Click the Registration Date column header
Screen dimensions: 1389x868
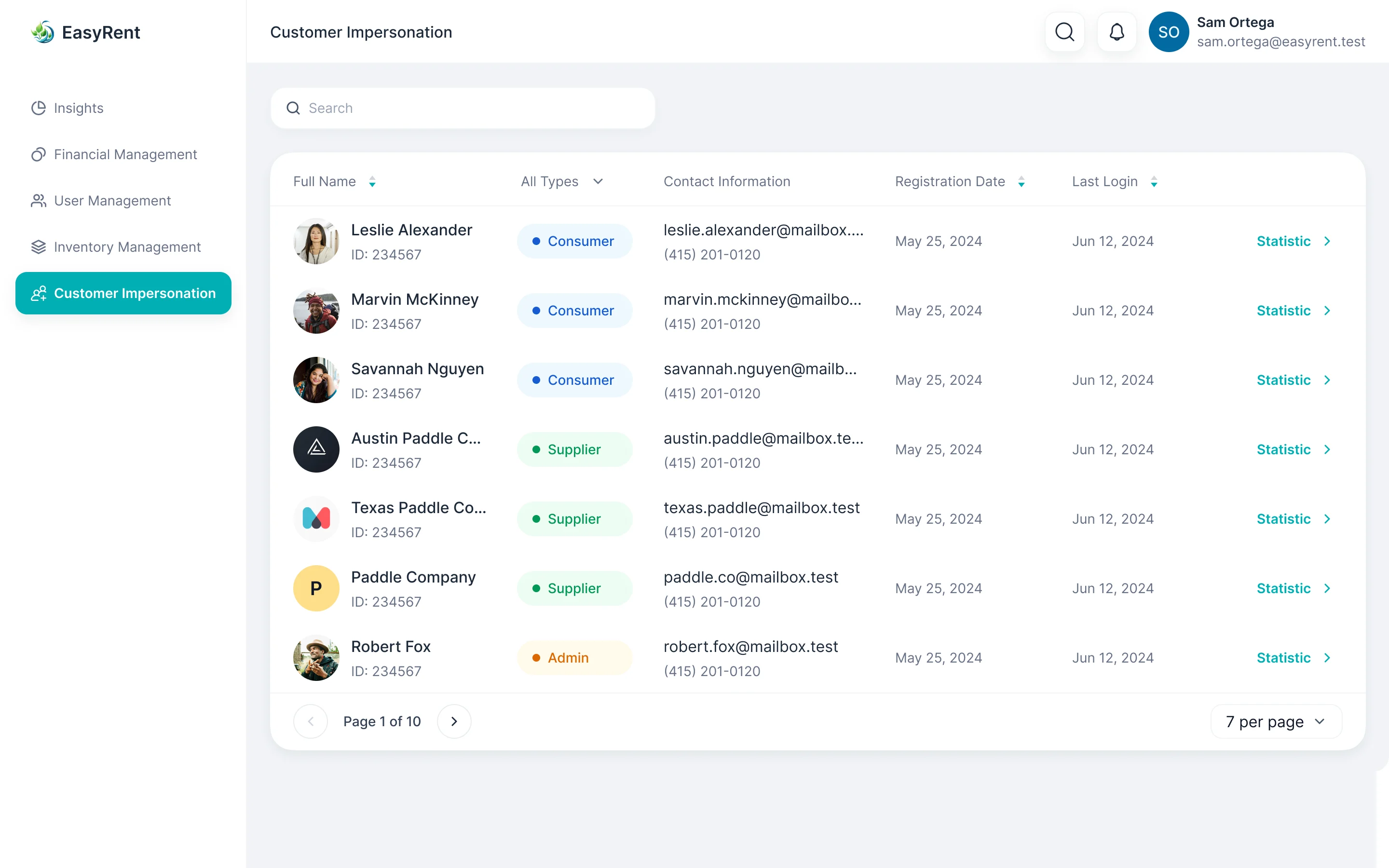point(950,181)
